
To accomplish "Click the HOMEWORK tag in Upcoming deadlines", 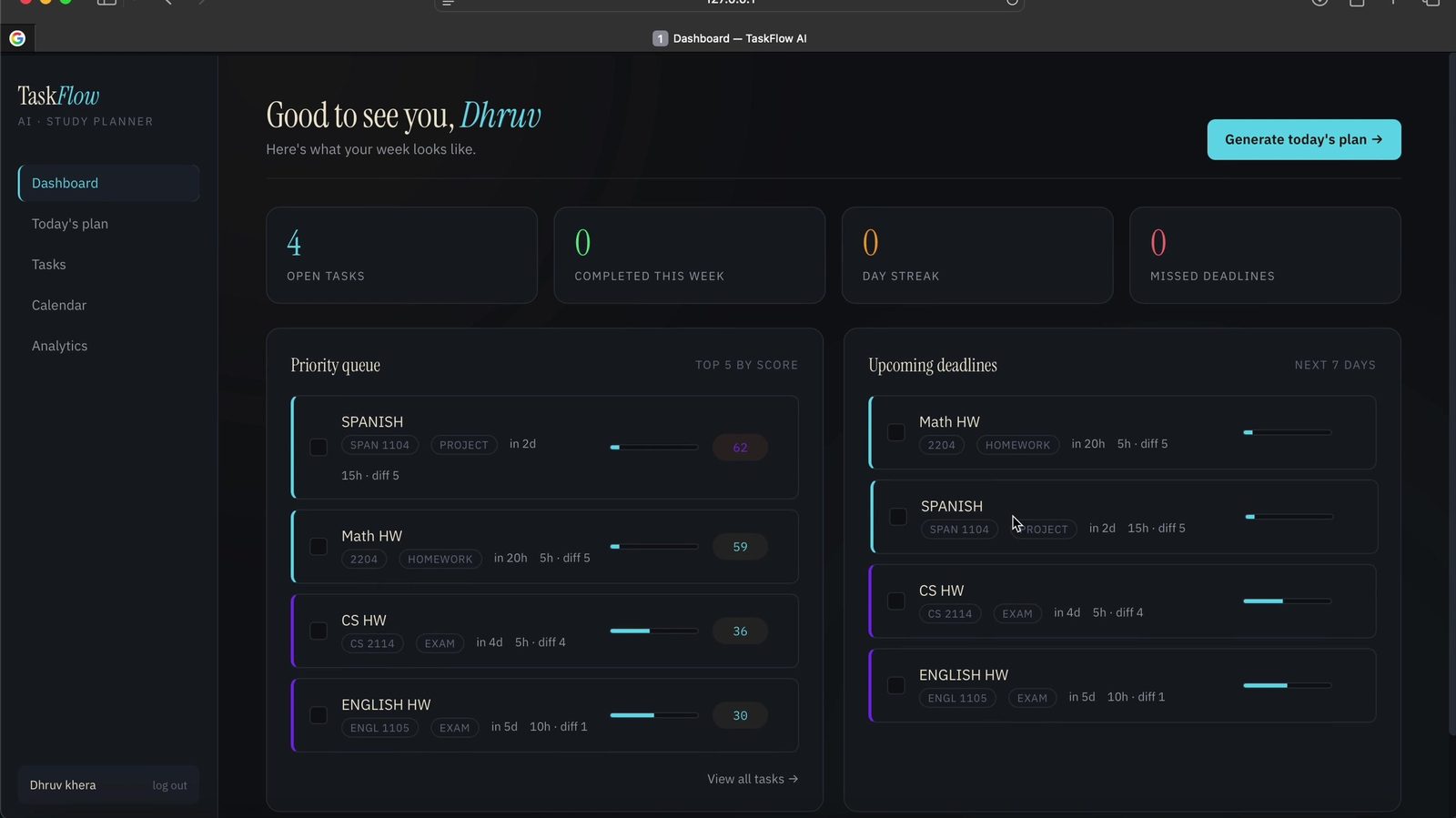I will point(1017,445).
